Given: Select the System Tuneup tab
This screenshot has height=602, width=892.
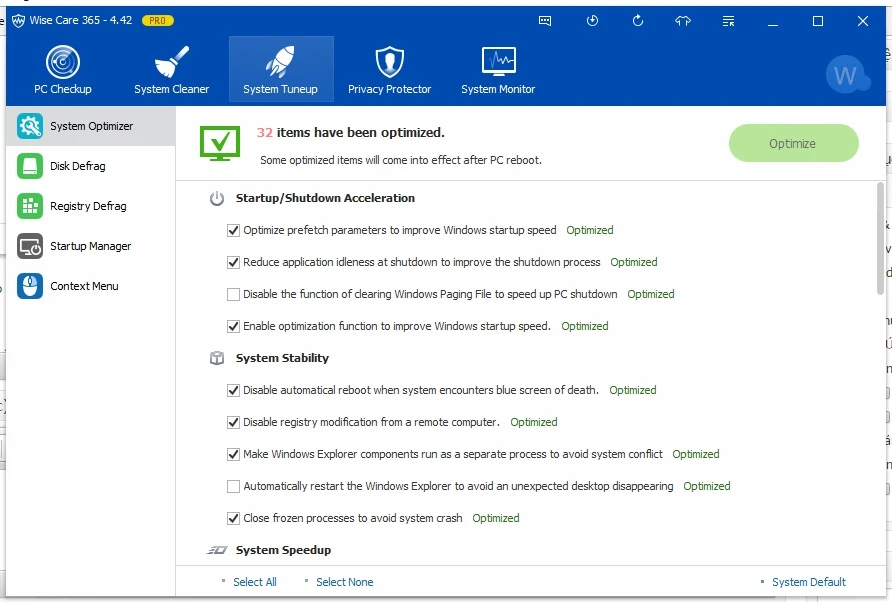Looking at the screenshot, I should click(x=280, y=70).
